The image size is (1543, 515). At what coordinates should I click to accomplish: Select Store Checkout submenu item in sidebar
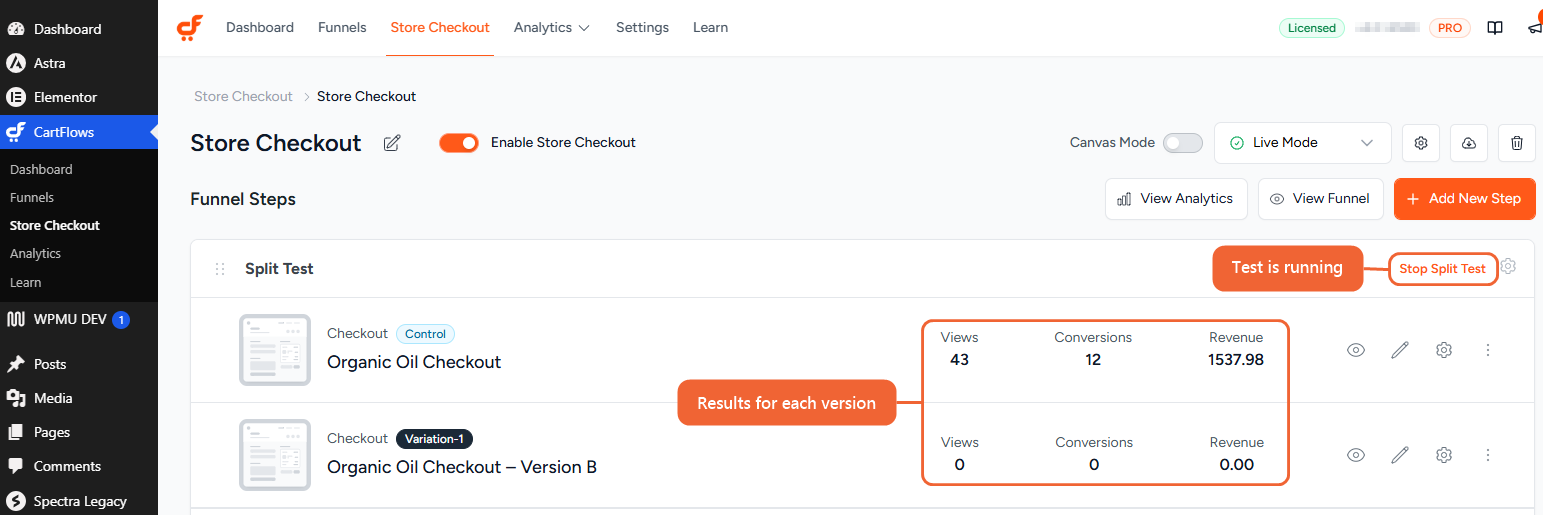[55, 225]
